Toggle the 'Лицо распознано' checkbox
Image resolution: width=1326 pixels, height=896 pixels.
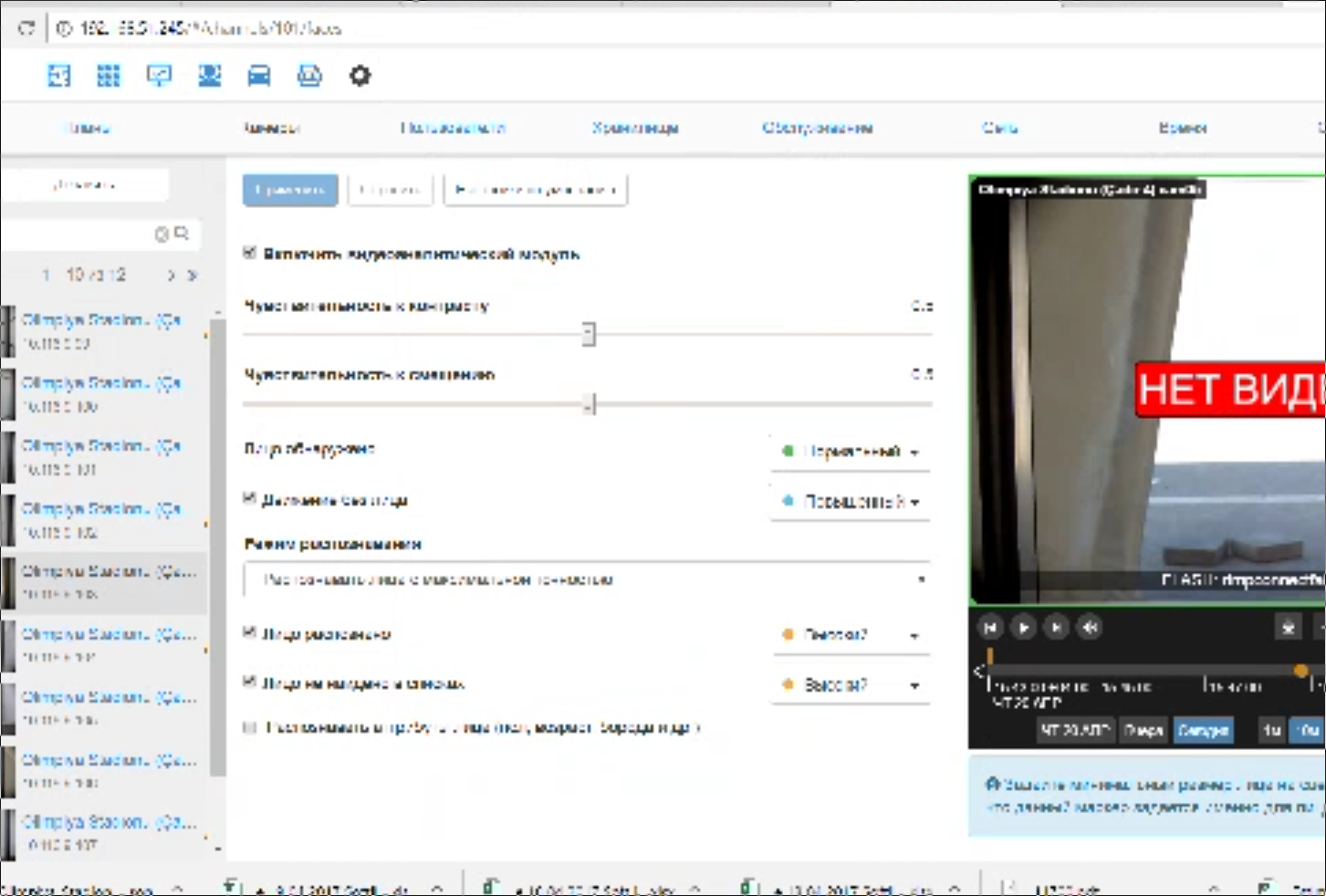tap(249, 632)
